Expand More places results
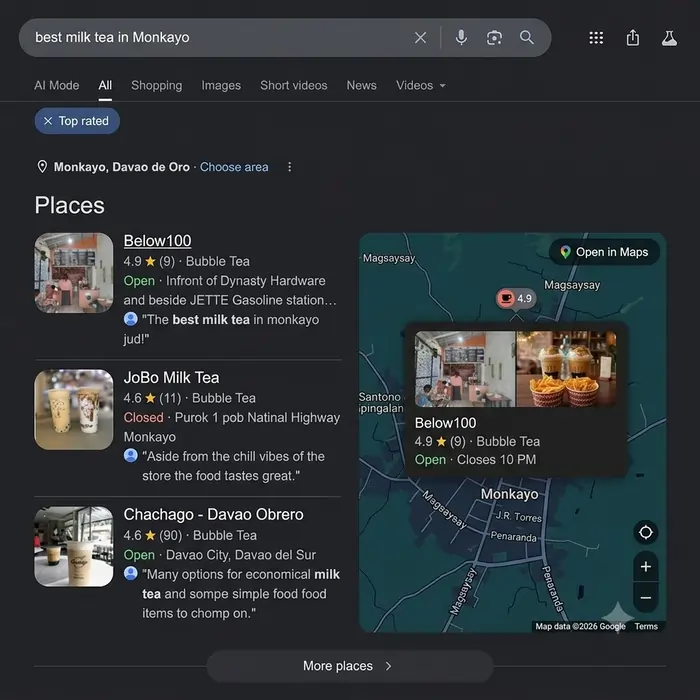 350,666
